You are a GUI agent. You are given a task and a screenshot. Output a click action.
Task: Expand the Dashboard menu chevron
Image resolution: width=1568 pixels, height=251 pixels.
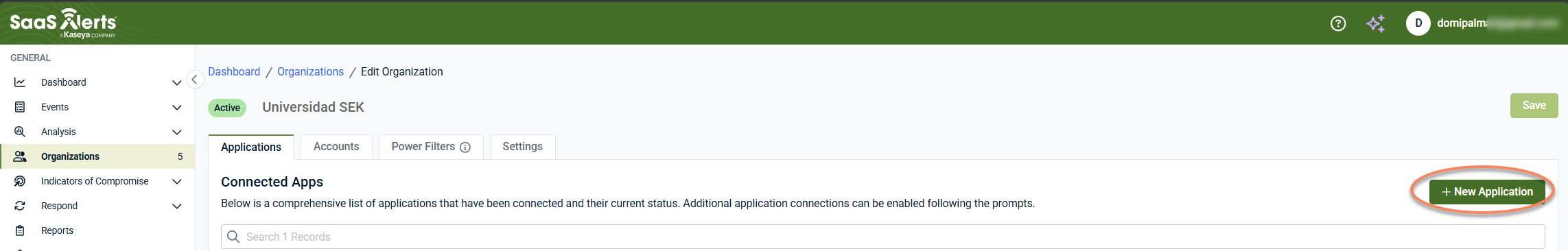[x=176, y=82]
